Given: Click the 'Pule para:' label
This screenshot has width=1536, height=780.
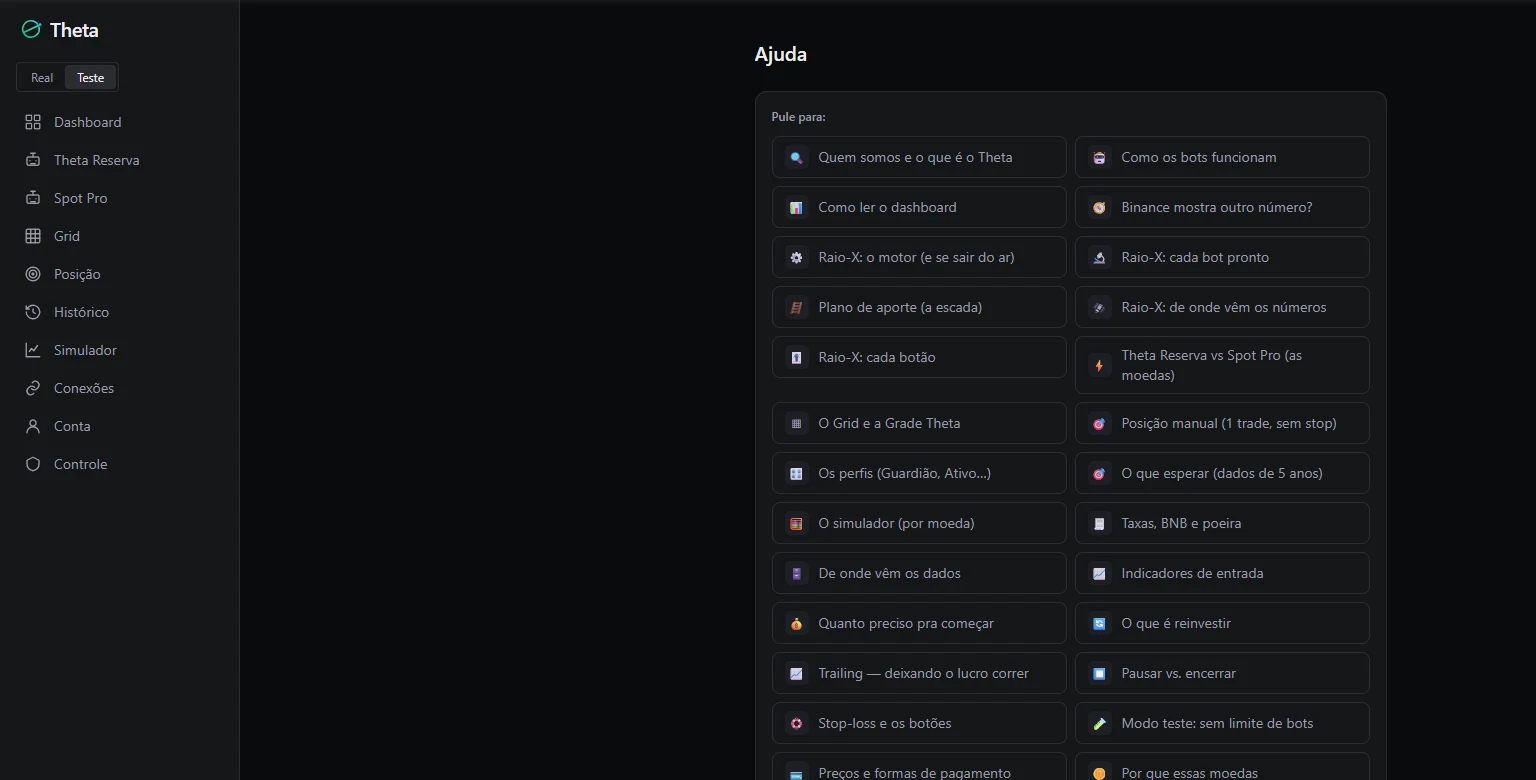Looking at the screenshot, I should [798, 117].
